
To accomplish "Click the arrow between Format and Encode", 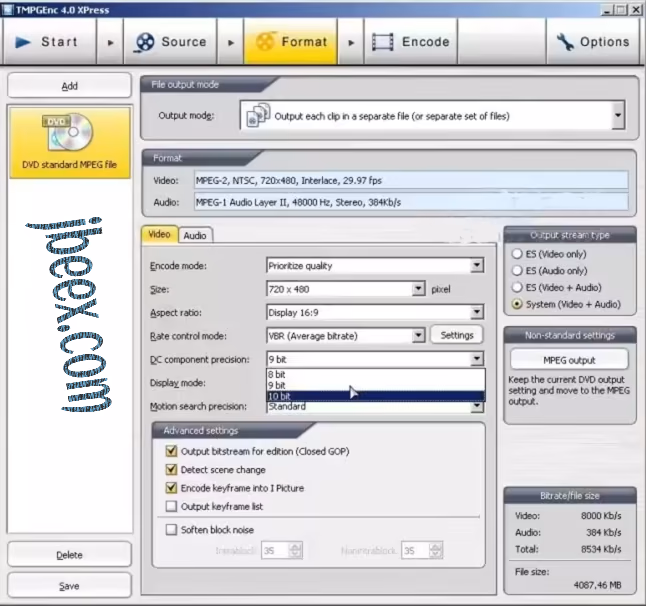I will tap(351, 42).
